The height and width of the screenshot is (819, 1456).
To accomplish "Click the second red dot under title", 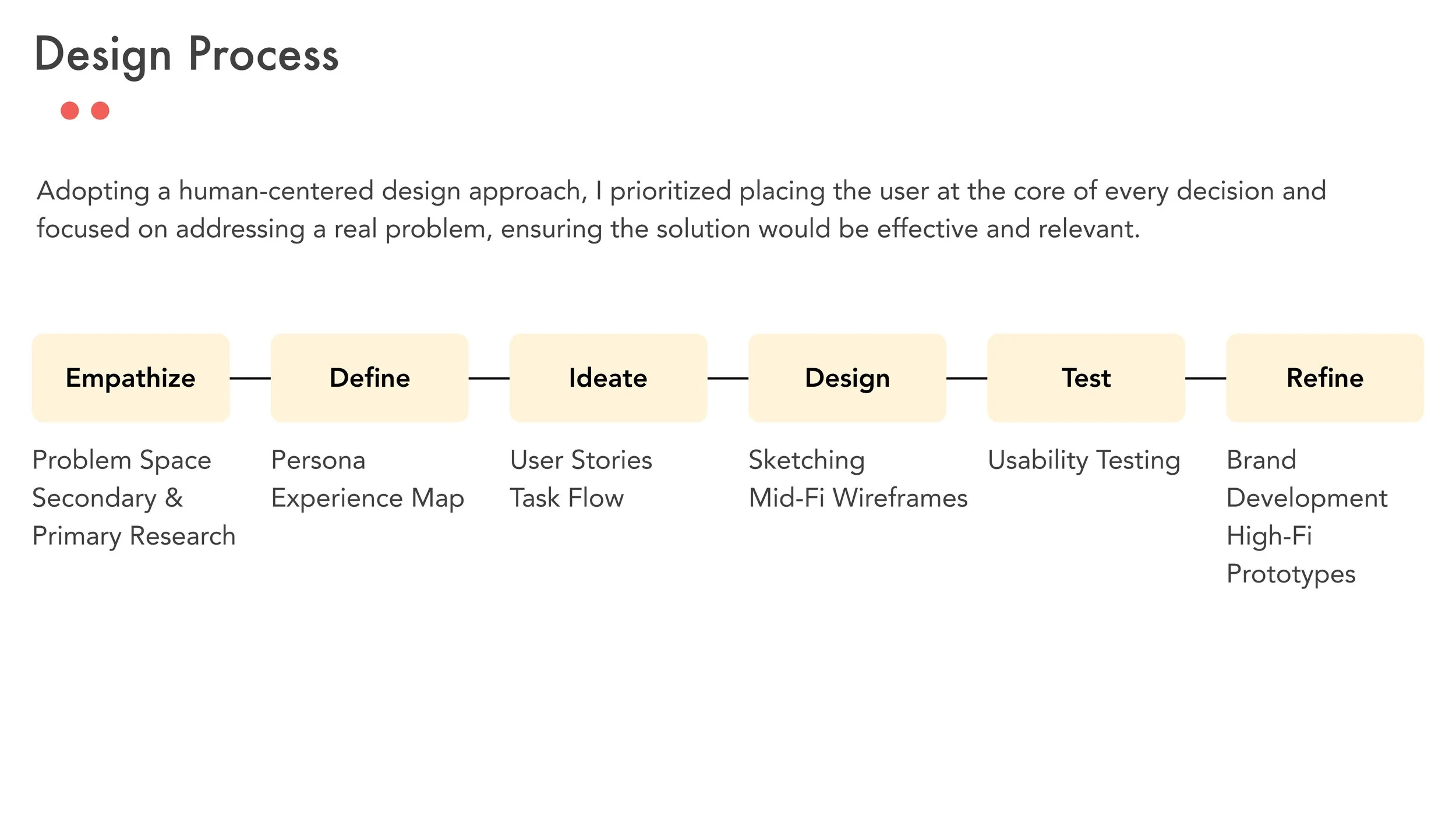I will 100,111.
